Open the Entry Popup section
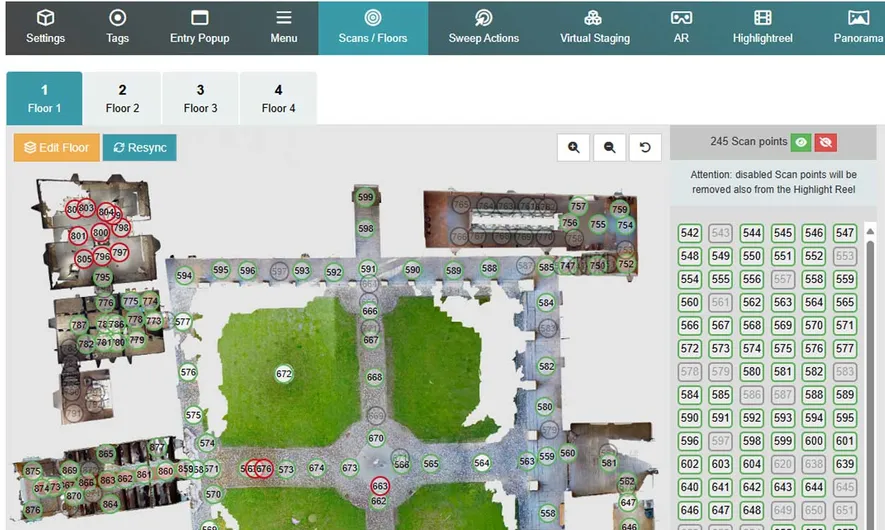The width and height of the screenshot is (885, 530). click(x=199, y=18)
